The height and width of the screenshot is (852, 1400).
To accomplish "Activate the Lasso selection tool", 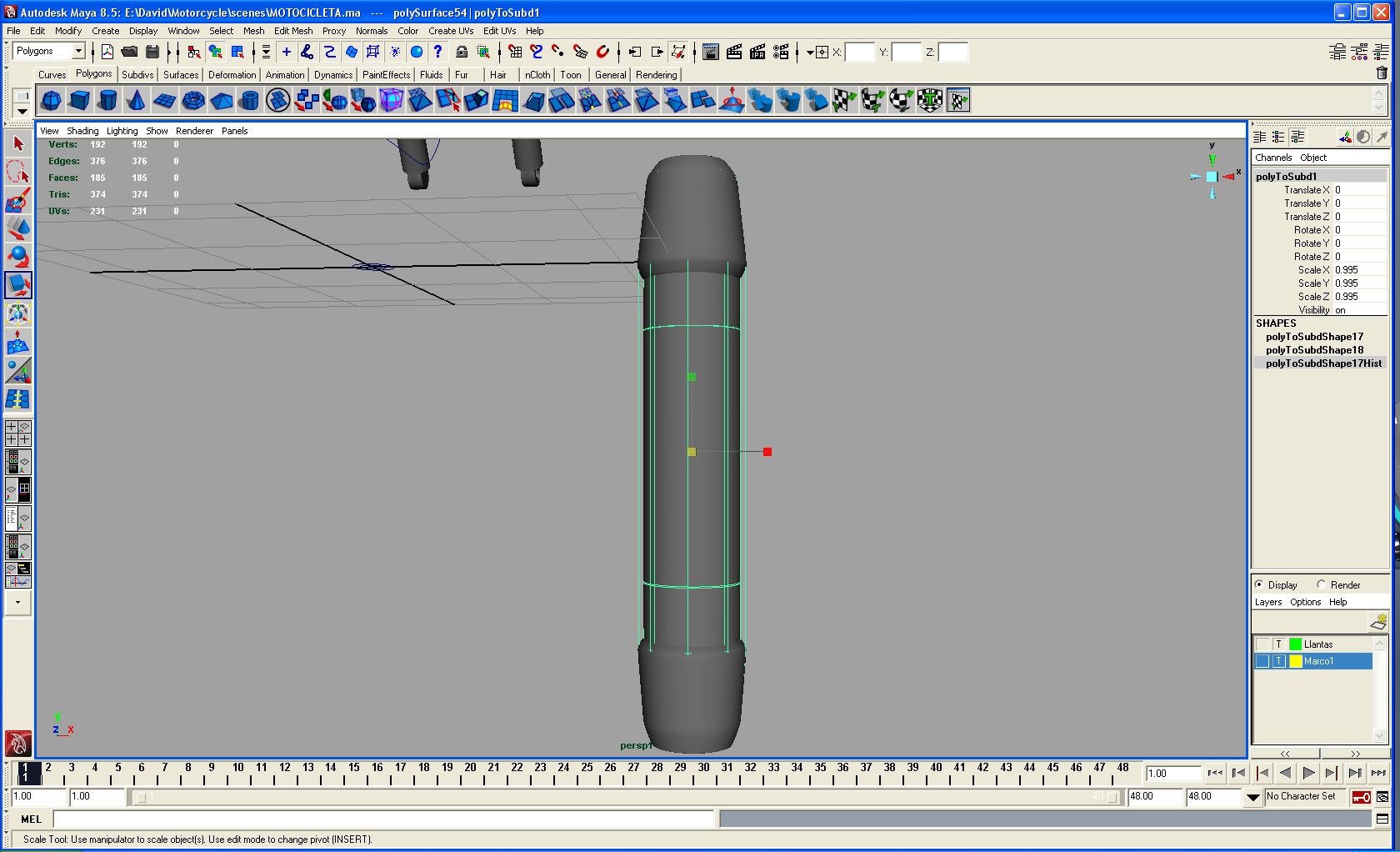I will pyautogui.click(x=18, y=172).
